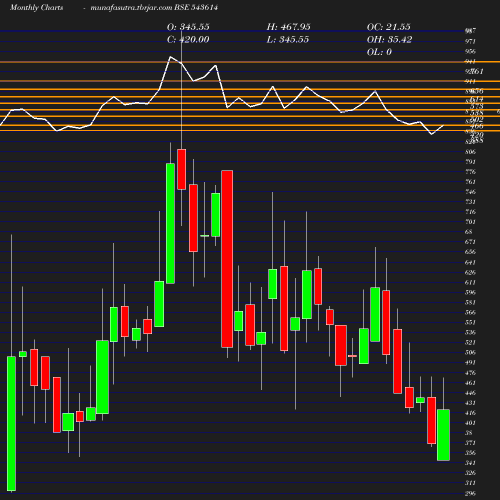Click price axis label 401
This screenshot has height=500, width=500.
point(470,423)
